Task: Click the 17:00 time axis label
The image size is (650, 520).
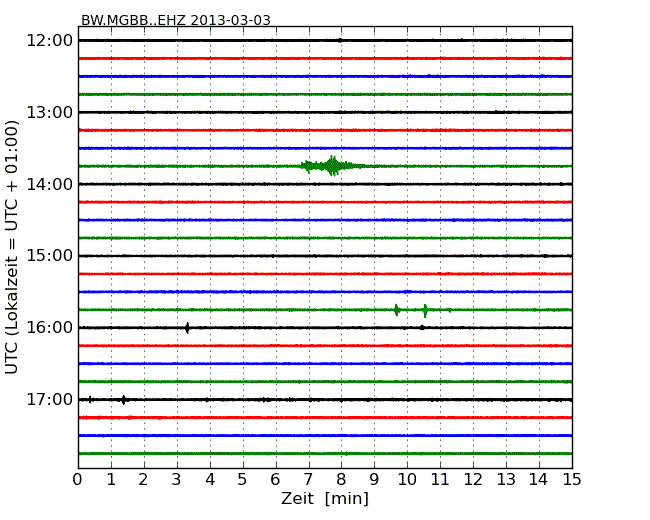Action: [x=50, y=400]
